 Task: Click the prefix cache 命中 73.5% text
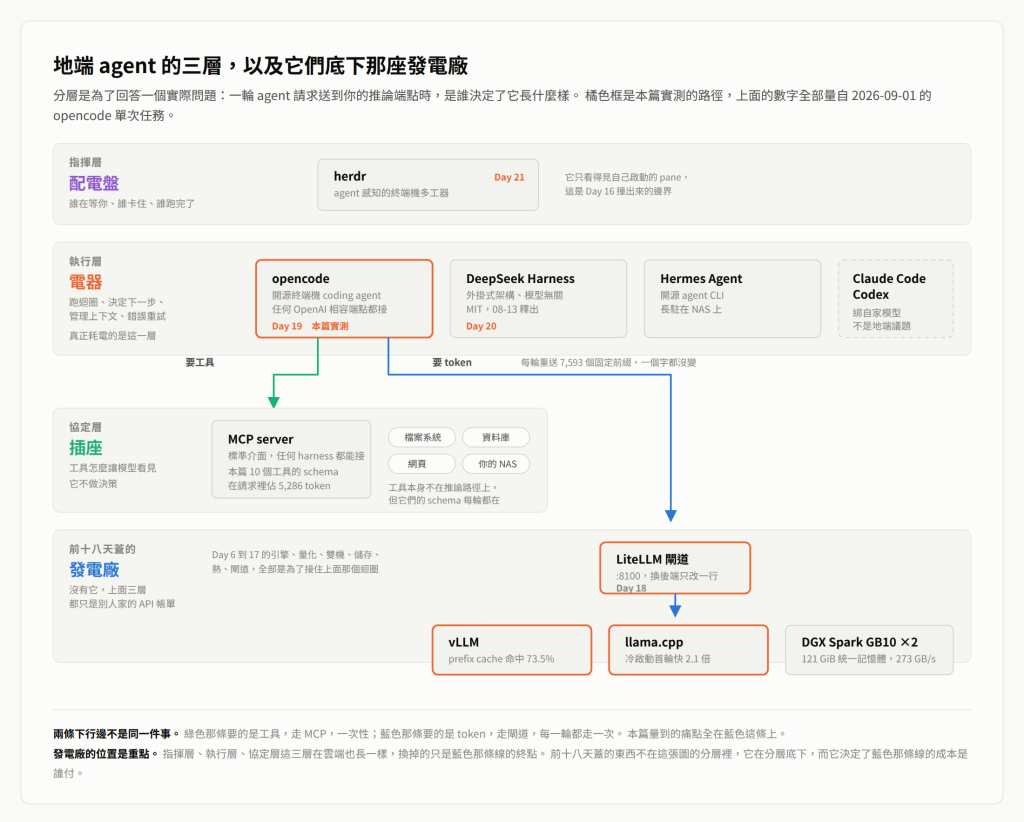(501, 659)
